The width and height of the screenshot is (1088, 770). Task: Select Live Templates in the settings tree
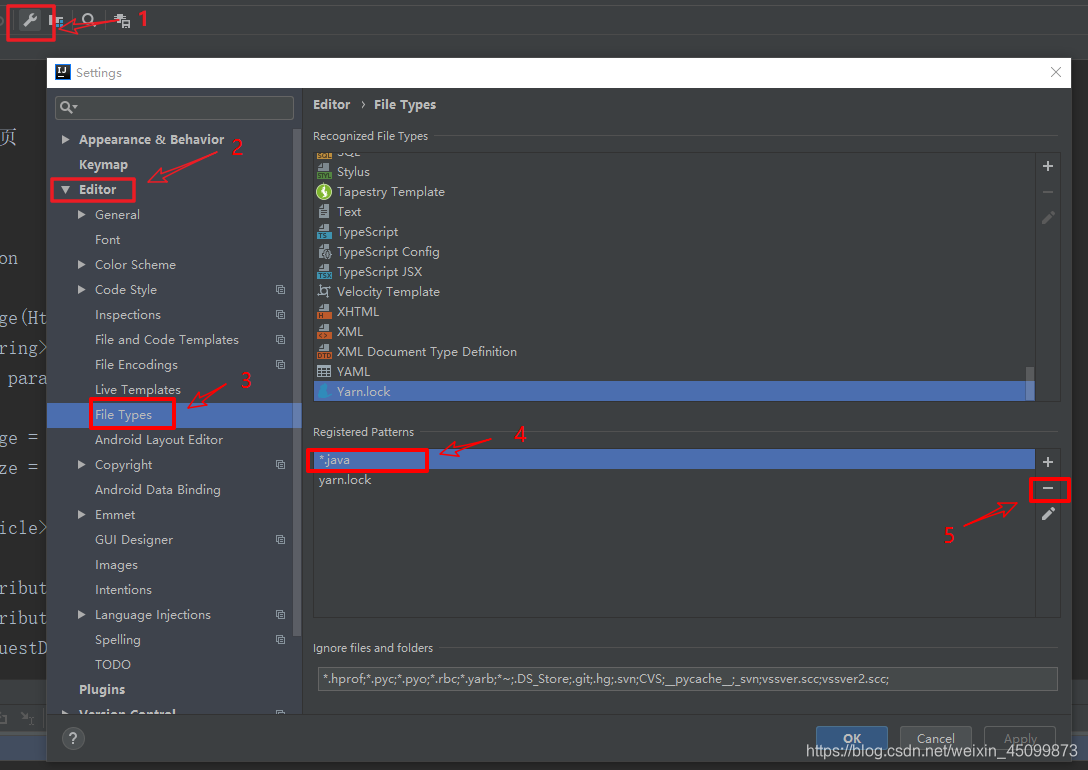[137, 390]
